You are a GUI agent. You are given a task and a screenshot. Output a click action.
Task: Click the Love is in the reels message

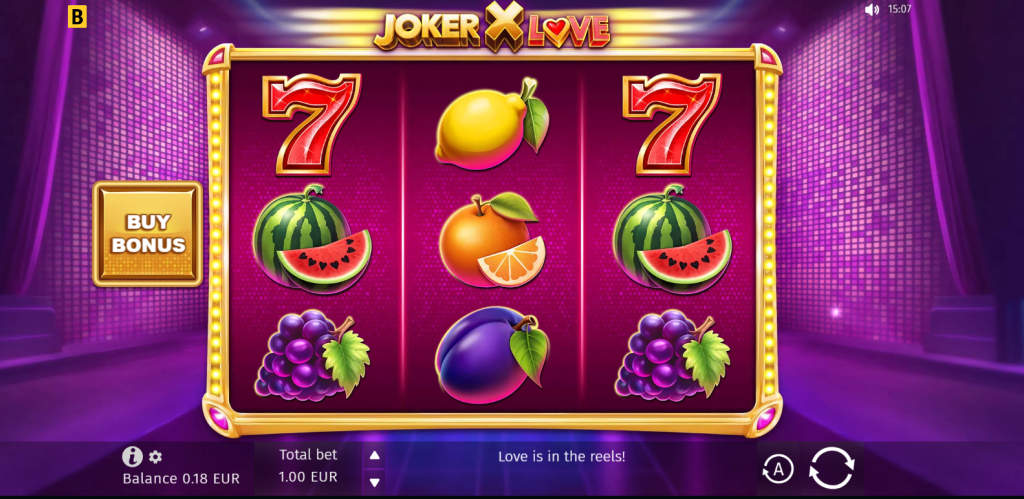pos(562,457)
